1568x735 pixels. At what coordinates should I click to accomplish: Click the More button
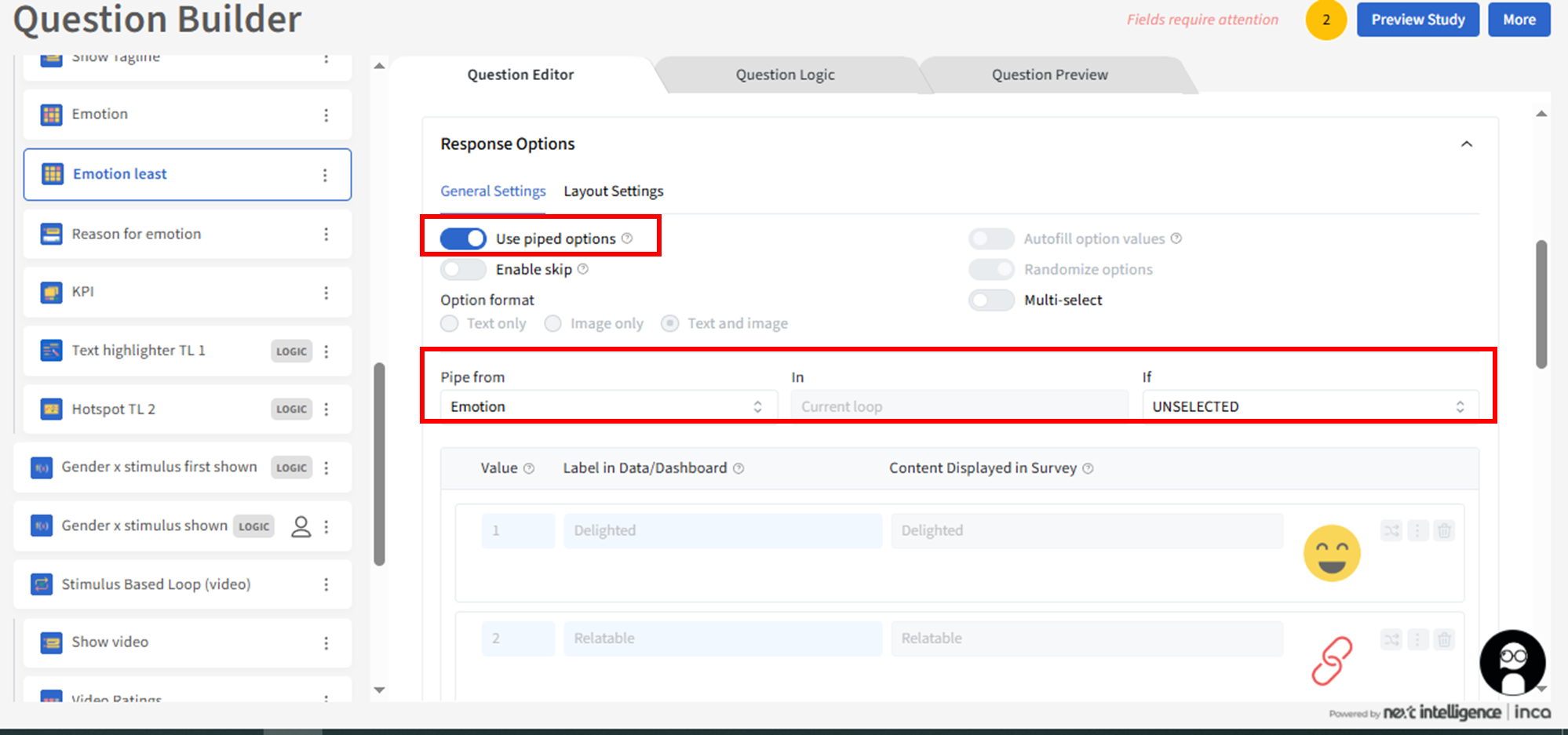(x=1519, y=20)
